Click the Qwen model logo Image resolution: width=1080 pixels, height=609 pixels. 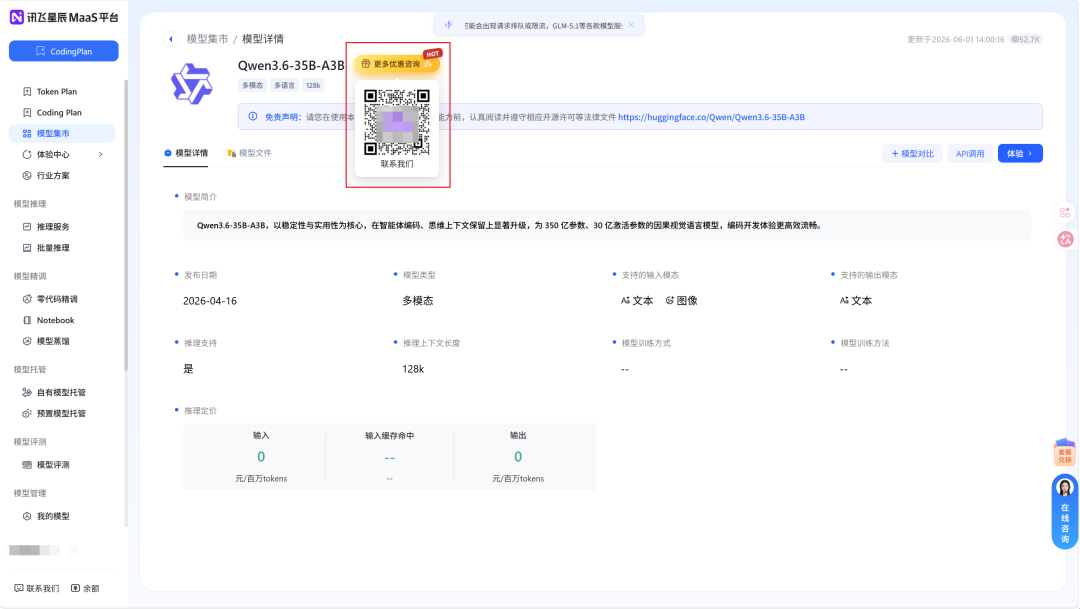tap(191, 83)
